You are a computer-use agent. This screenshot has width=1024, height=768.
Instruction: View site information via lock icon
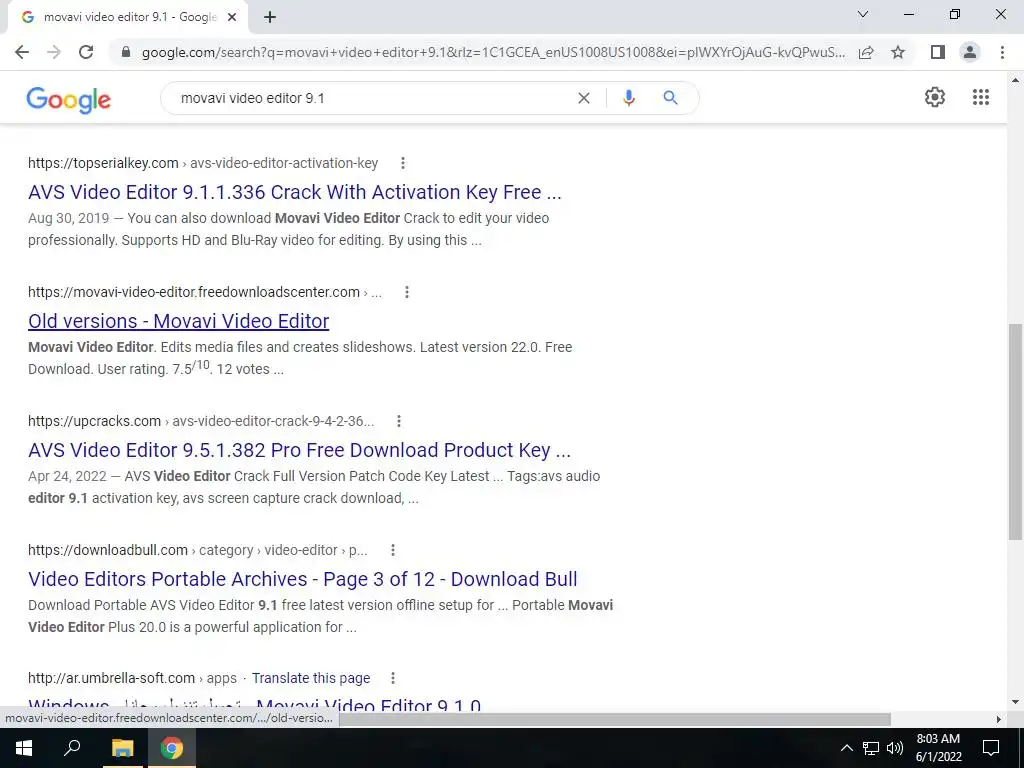coord(126,52)
